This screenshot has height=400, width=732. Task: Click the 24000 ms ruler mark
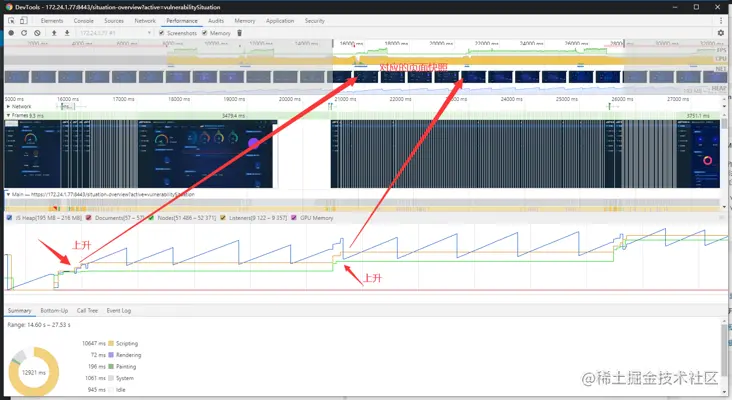[511, 99]
